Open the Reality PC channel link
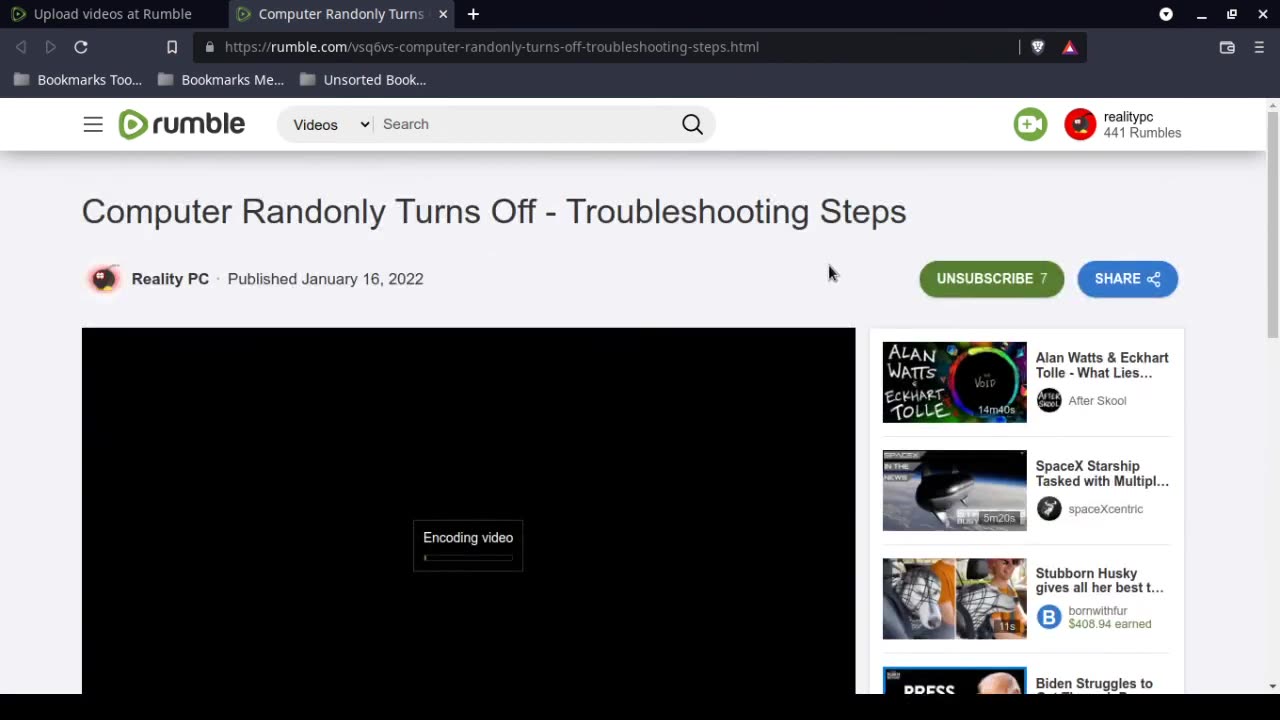1280x720 pixels. click(170, 279)
